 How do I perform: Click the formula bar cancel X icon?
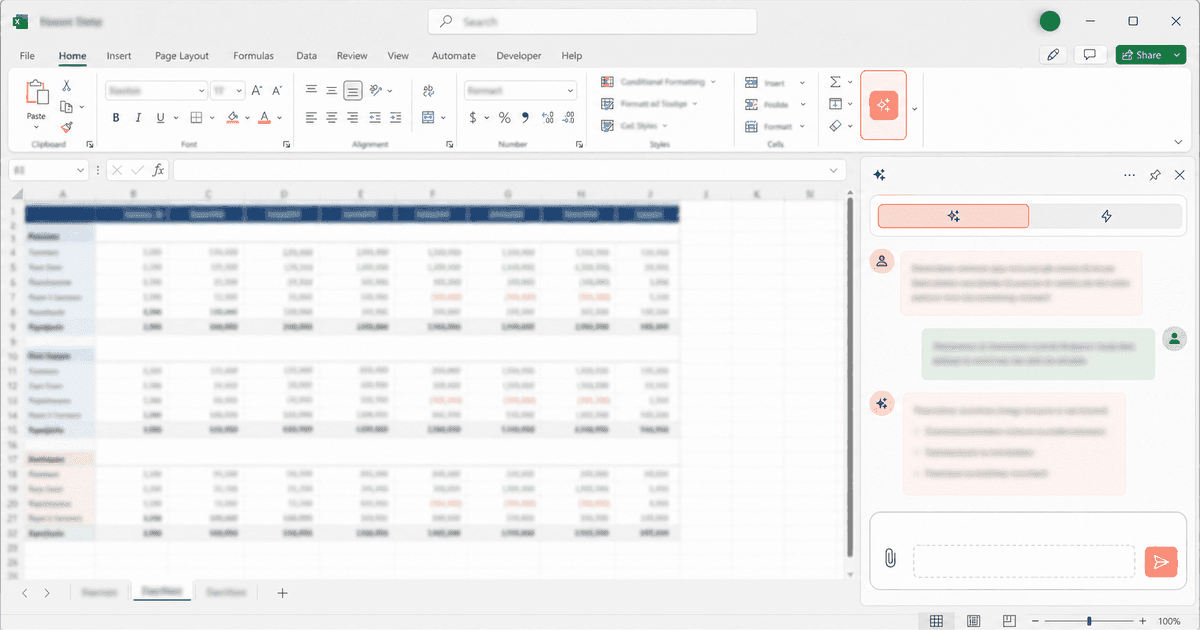pos(117,170)
